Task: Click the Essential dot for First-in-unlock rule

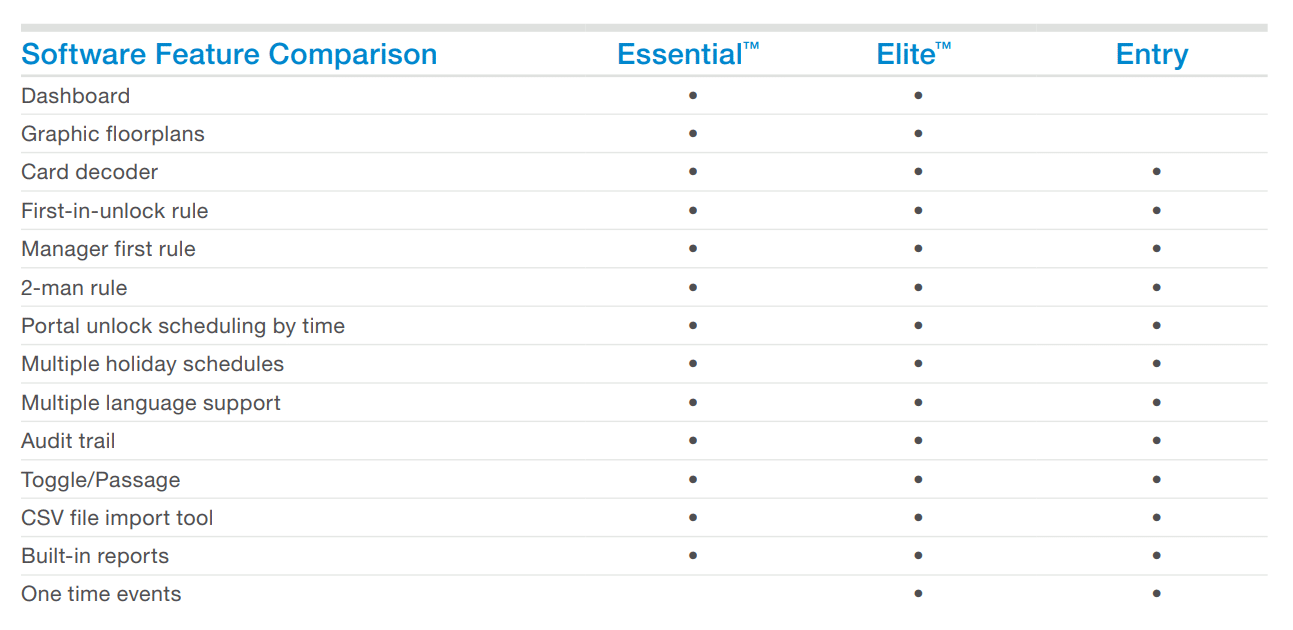Action: (x=693, y=211)
